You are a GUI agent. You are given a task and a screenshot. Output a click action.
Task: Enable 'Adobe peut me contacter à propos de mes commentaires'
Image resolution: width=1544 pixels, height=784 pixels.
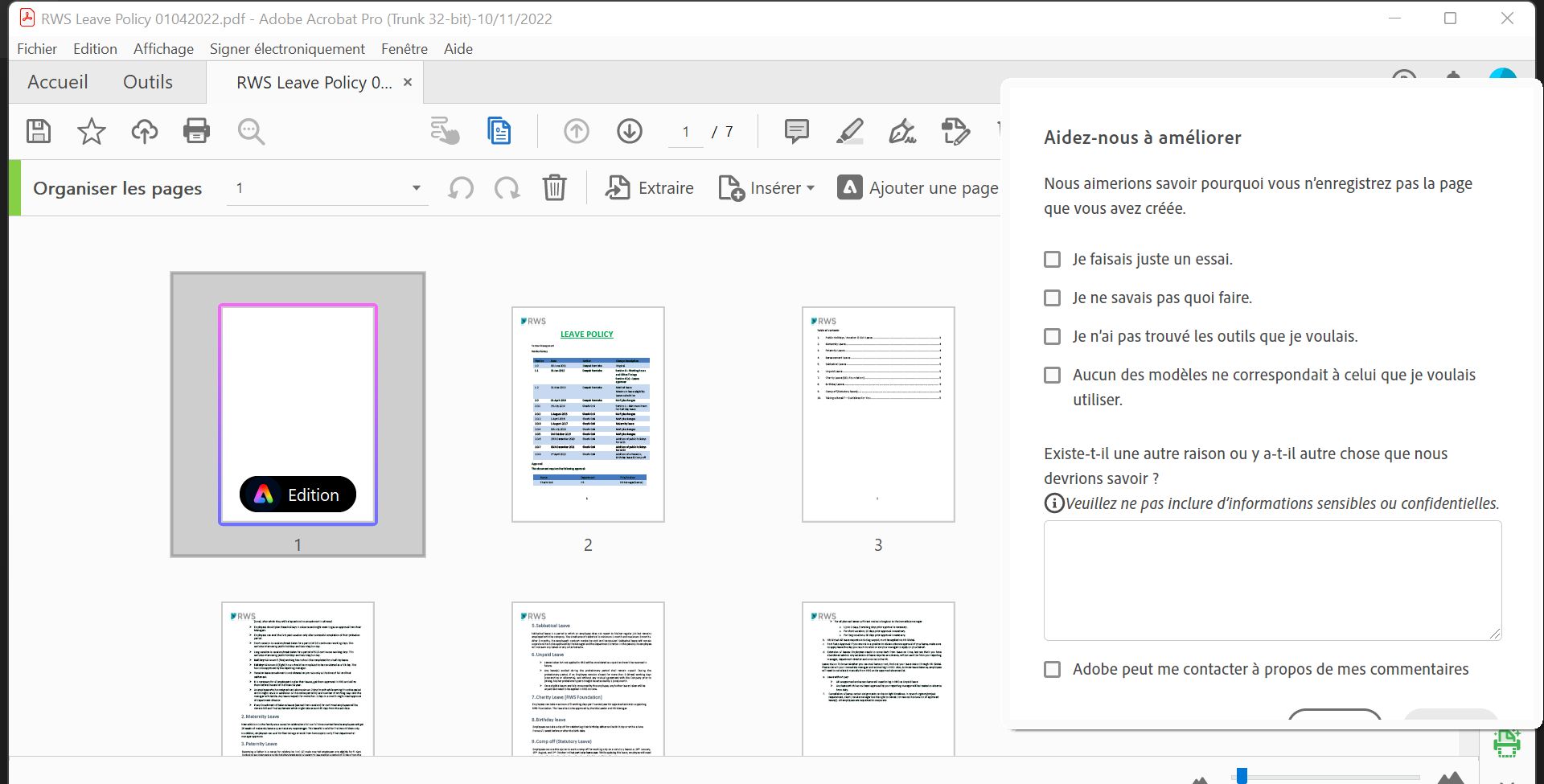1052,668
